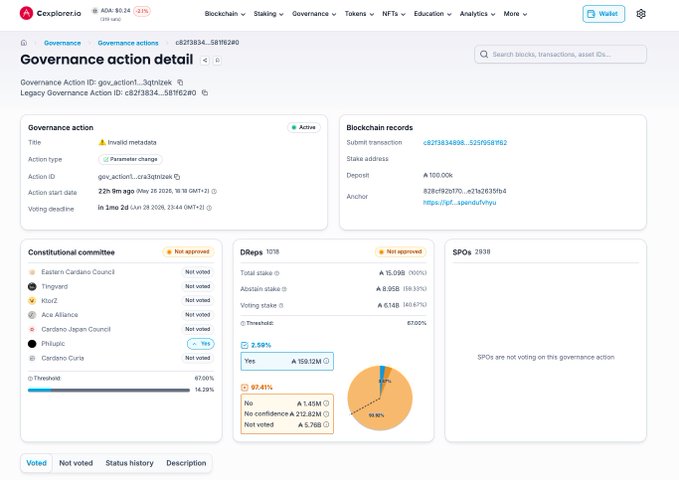Click the Deposit value A100.00k
The image size is (679, 480).
[x=438, y=175]
